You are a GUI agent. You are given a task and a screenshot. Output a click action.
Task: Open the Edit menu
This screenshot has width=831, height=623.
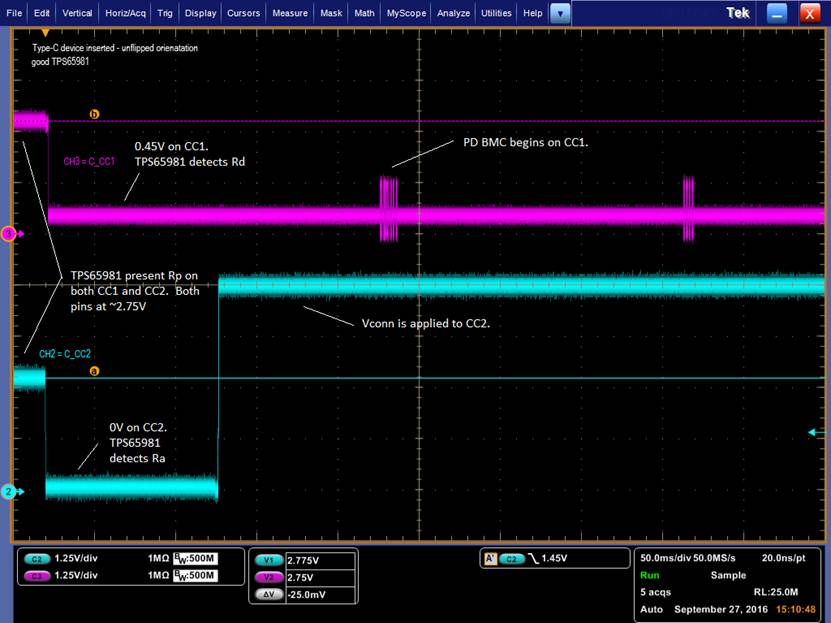pos(41,13)
